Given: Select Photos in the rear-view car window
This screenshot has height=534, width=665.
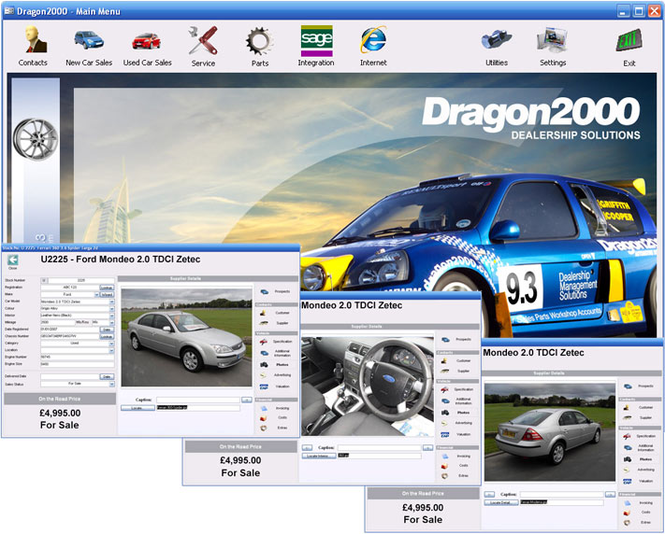Looking at the screenshot, I should pyautogui.click(x=639, y=459).
